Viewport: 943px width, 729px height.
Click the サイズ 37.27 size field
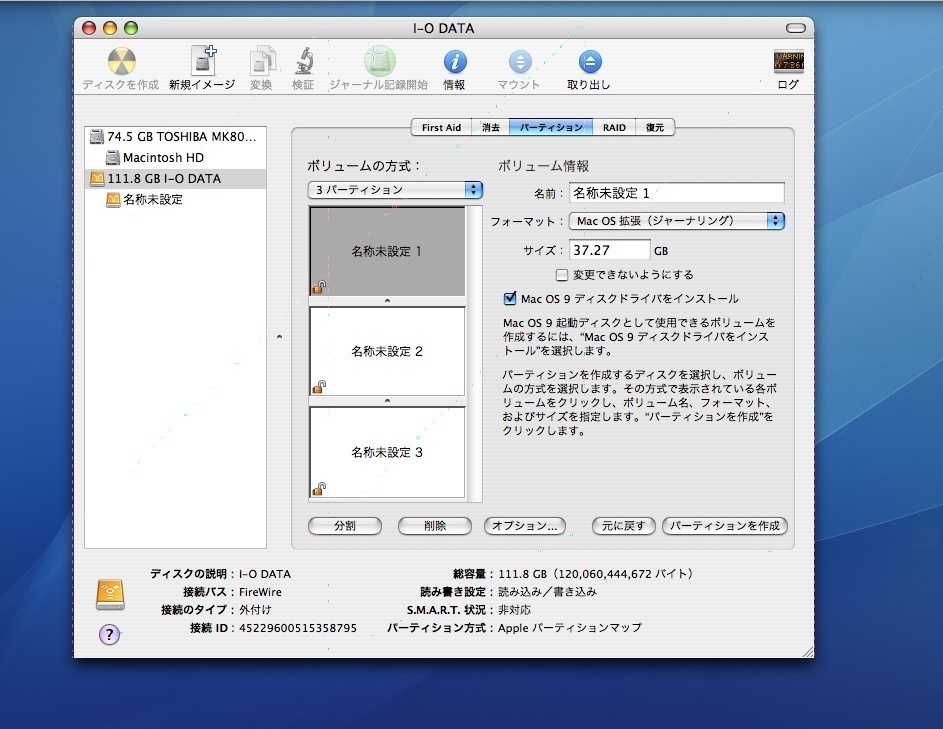pos(610,250)
